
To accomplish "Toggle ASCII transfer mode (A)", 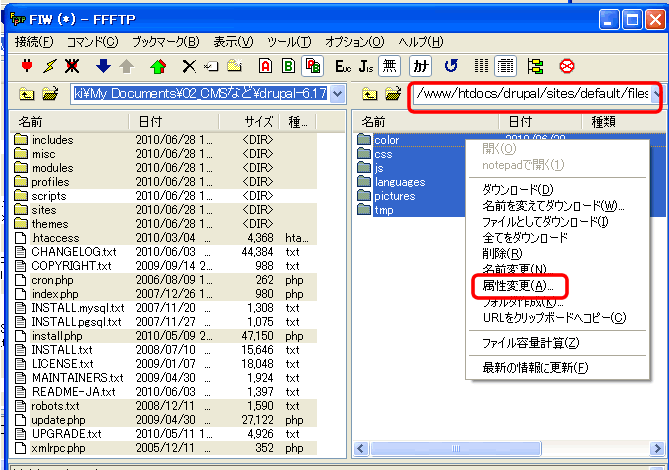I will click(x=265, y=67).
